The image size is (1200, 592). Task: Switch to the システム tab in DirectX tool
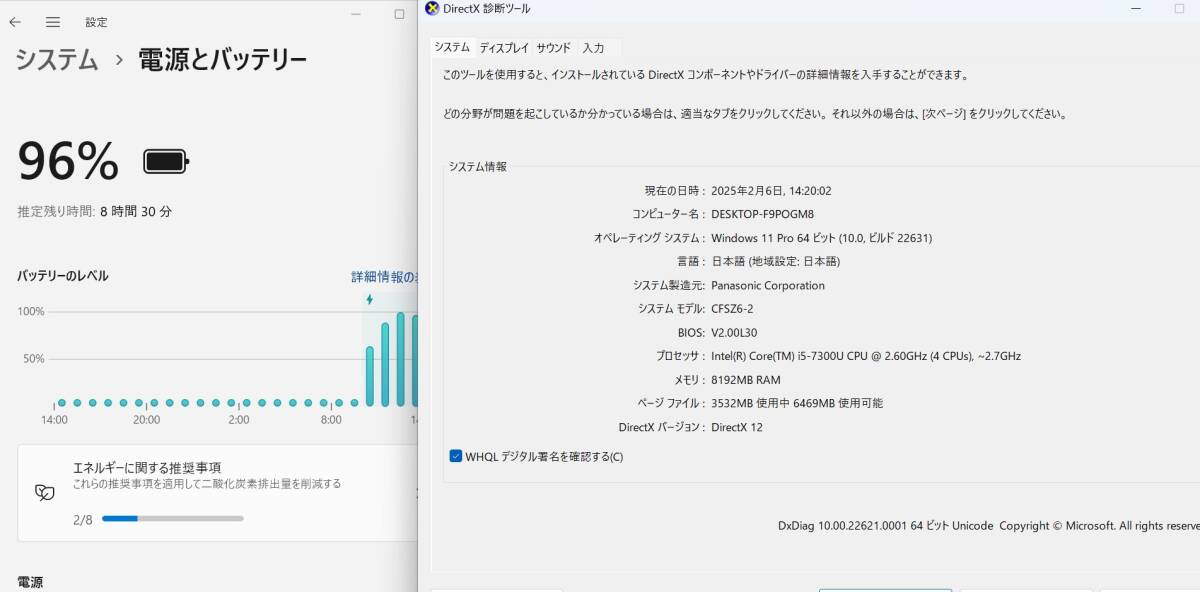tap(452, 47)
